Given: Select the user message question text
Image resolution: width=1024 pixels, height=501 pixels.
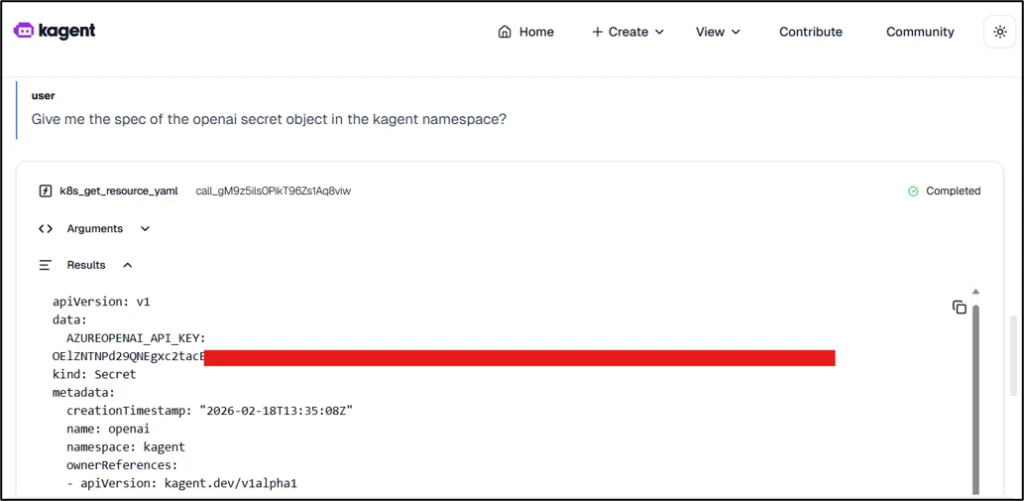Looking at the screenshot, I should [x=268, y=120].
